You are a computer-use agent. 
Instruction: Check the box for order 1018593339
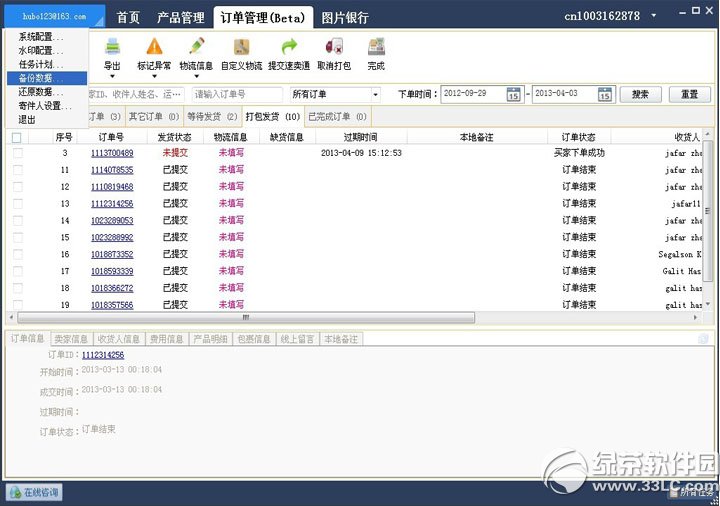coord(17,271)
